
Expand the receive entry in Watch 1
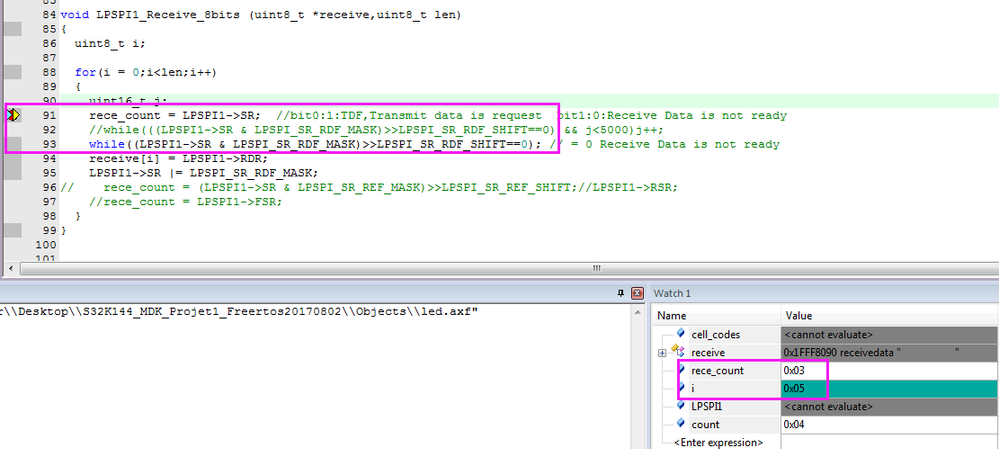(x=662, y=352)
